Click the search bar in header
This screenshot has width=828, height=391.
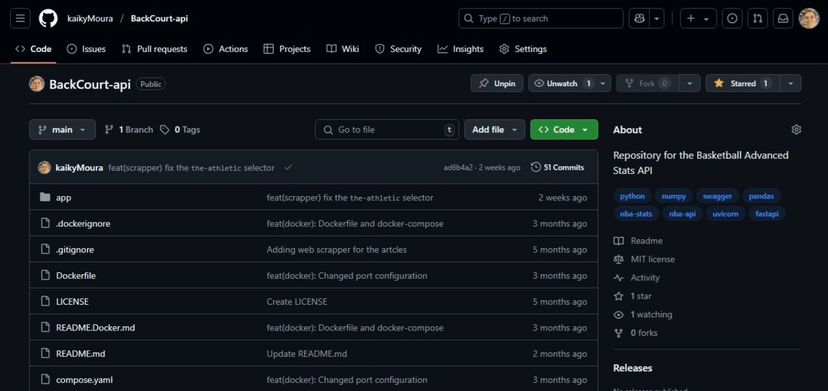coord(541,18)
